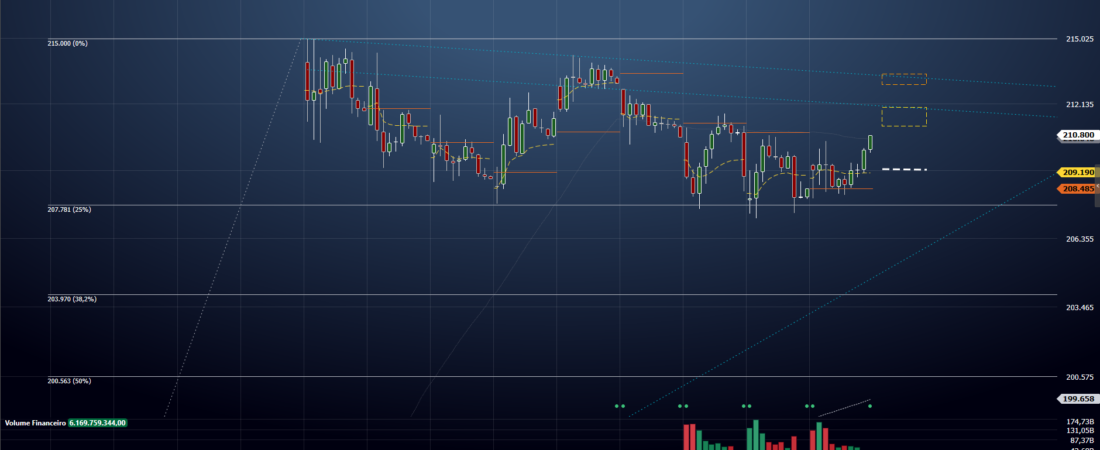Viewport: 1100px width, 450px height.
Task: Select the orange 208.485 price tag
Action: pyautogui.click(x=1078, y=189)
